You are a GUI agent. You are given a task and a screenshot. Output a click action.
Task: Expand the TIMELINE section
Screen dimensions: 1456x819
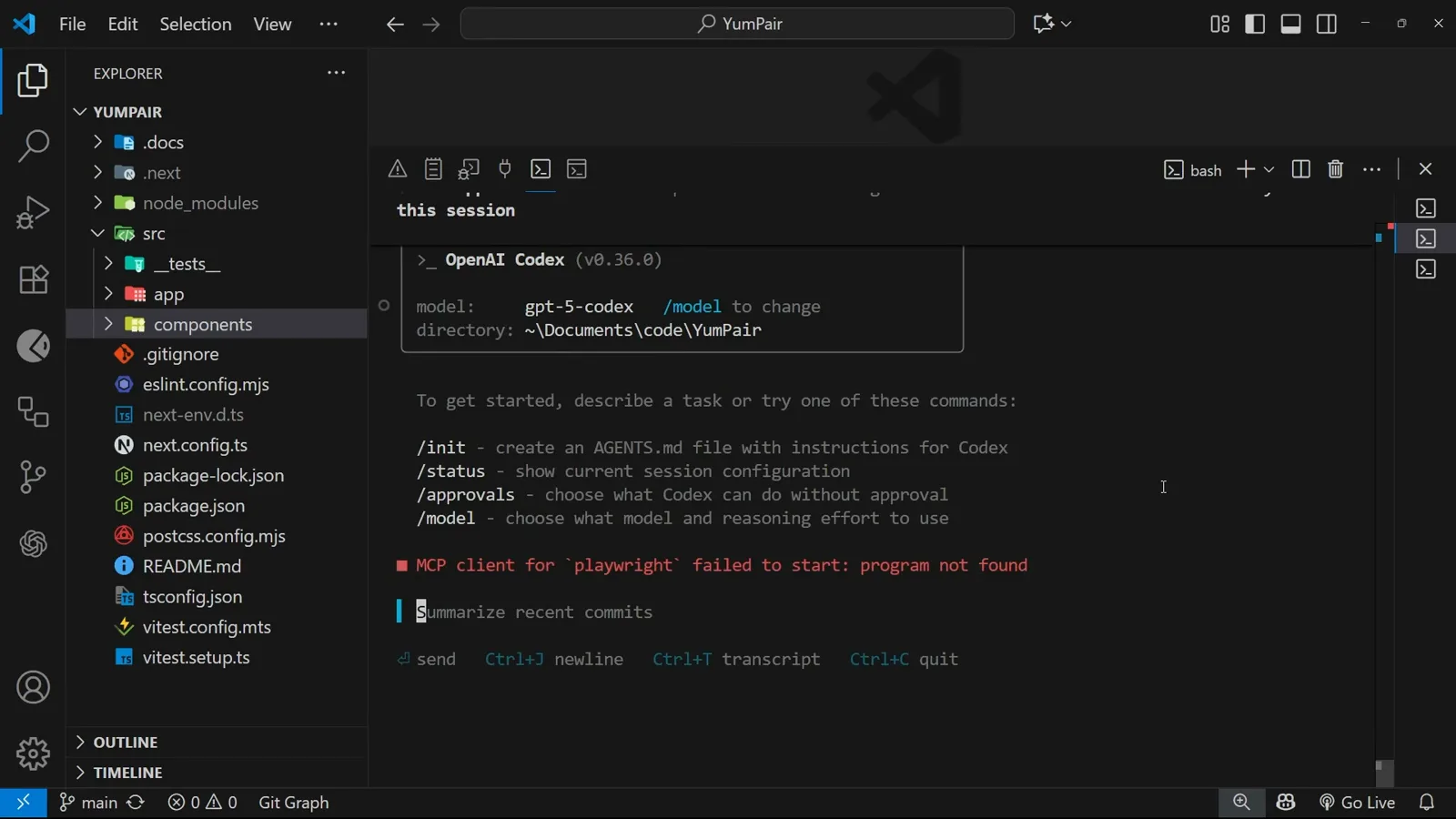pos(217,773)
